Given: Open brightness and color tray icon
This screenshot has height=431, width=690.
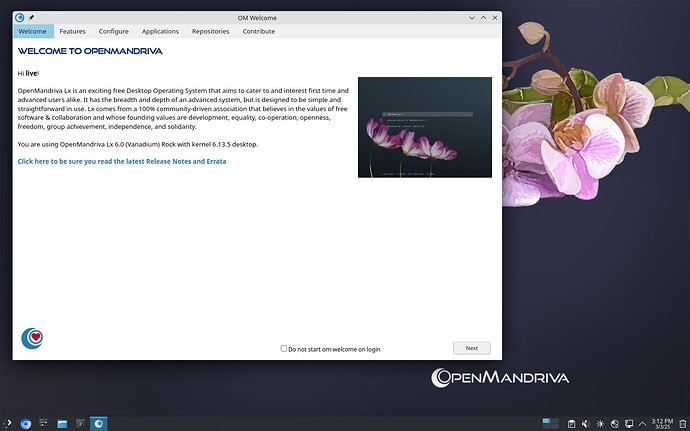Looking at the screenshot, I should pyautogui.click(x=600, y=424).
